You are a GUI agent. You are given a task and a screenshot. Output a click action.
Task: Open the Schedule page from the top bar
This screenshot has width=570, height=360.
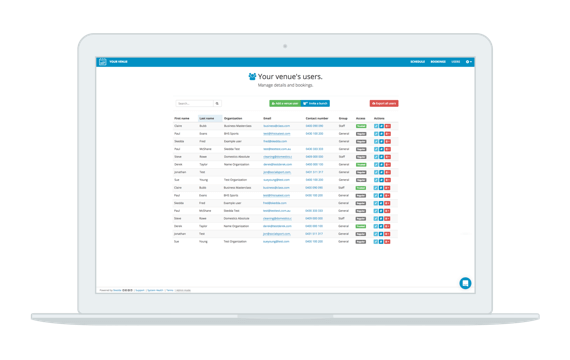(x=418, y=62)
